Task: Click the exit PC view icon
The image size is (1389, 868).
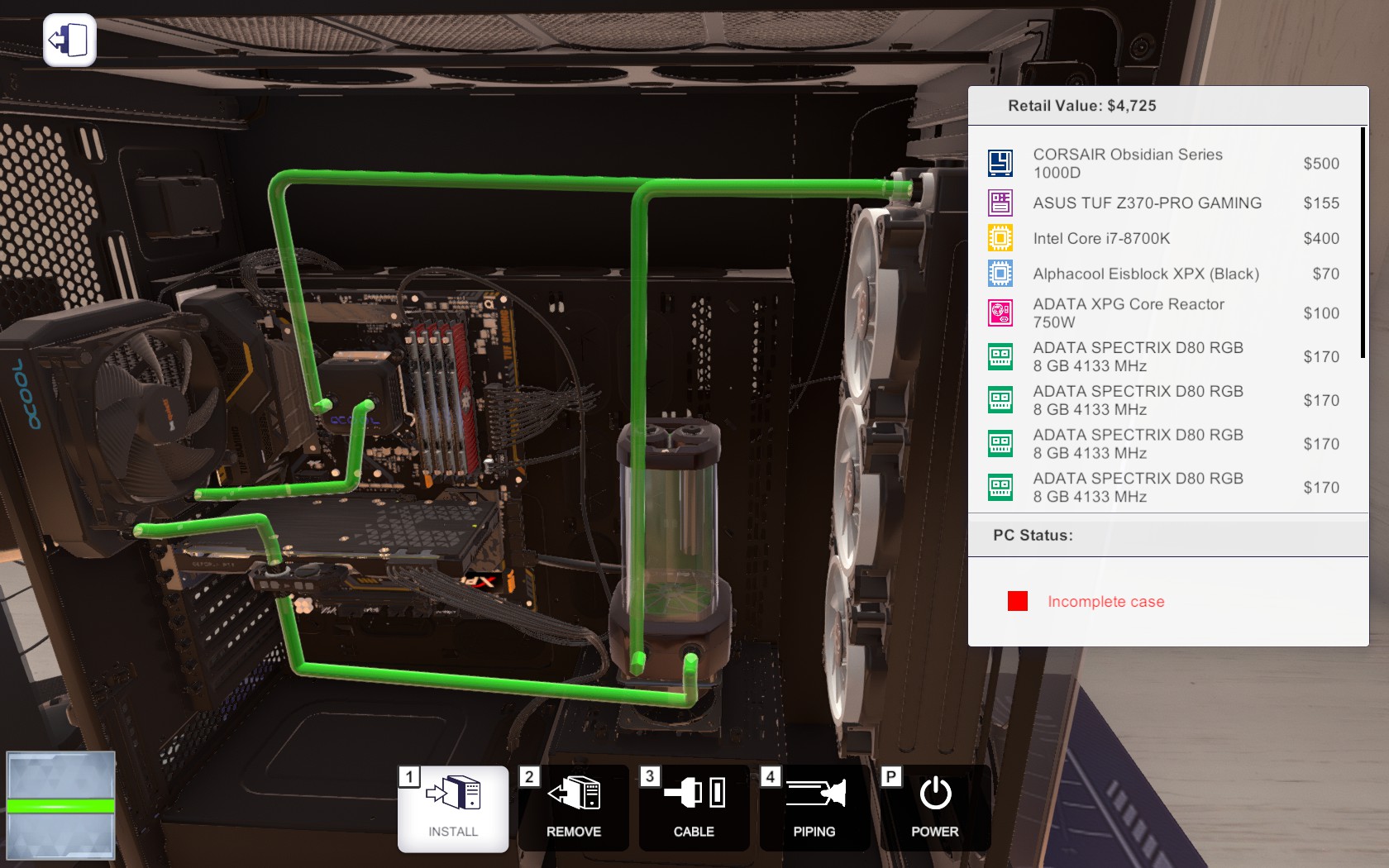Action: (69, 40)
